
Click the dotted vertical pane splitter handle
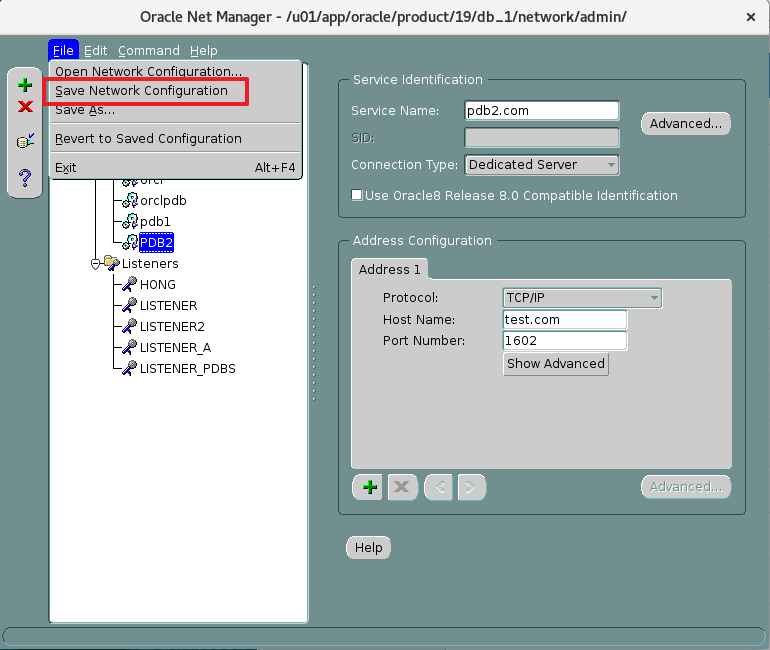click(314, 343)
